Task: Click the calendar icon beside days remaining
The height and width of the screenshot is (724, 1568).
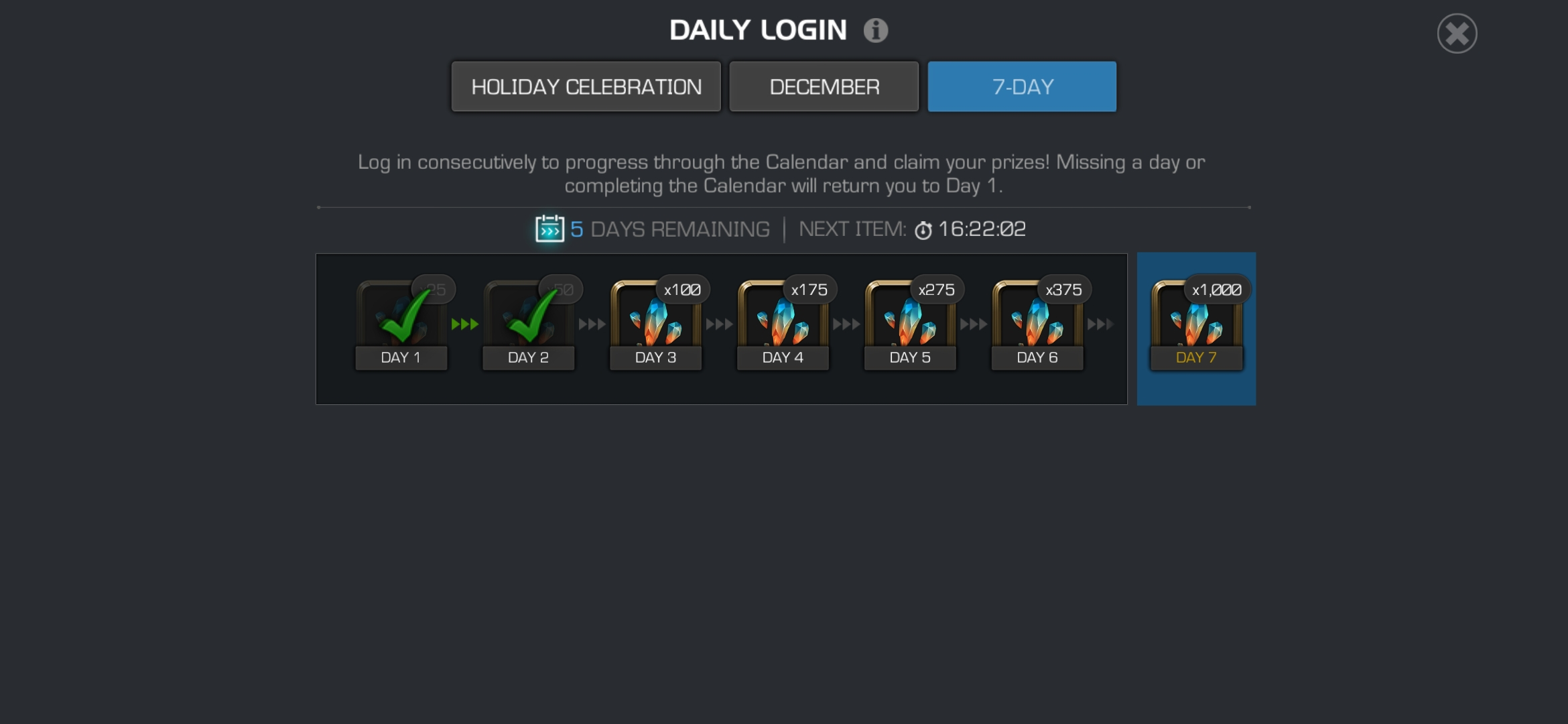Action: [x=549, y=229]
